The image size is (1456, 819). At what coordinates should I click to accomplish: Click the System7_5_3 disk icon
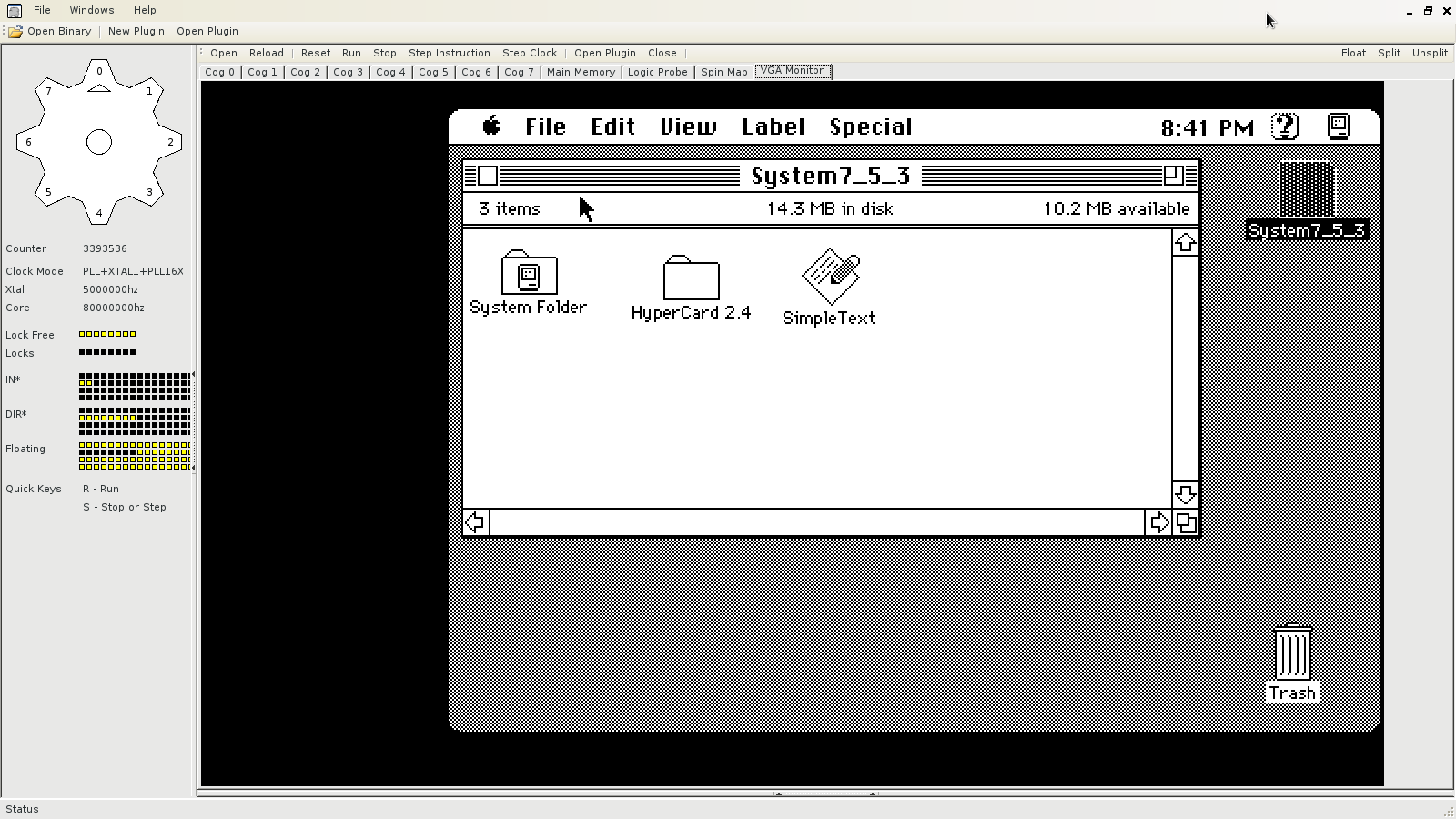coord(1307,189)
